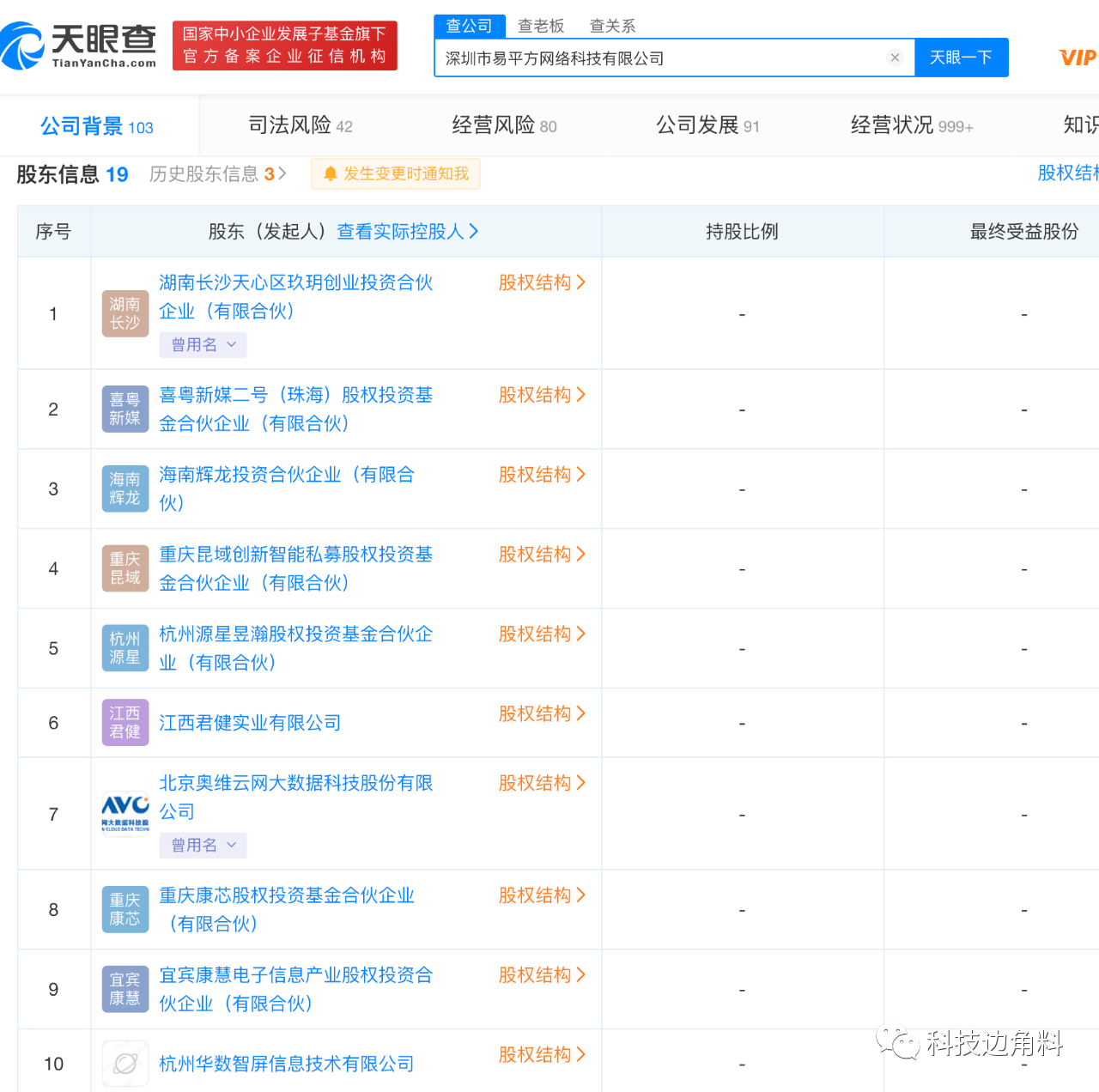Open 股权结构 for 杭州华数智屏

pyautogui.click(x=542, y=1055)
